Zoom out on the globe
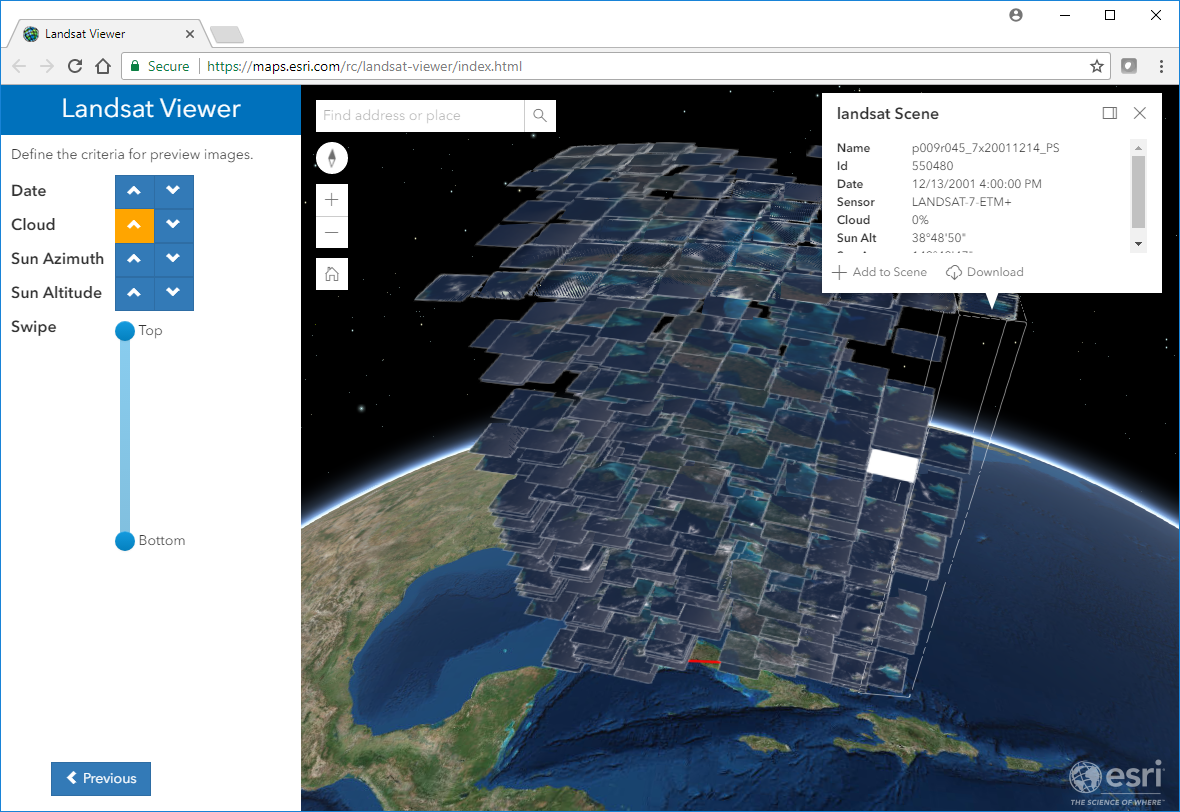The image size is (1180, 812). point(332,233)
